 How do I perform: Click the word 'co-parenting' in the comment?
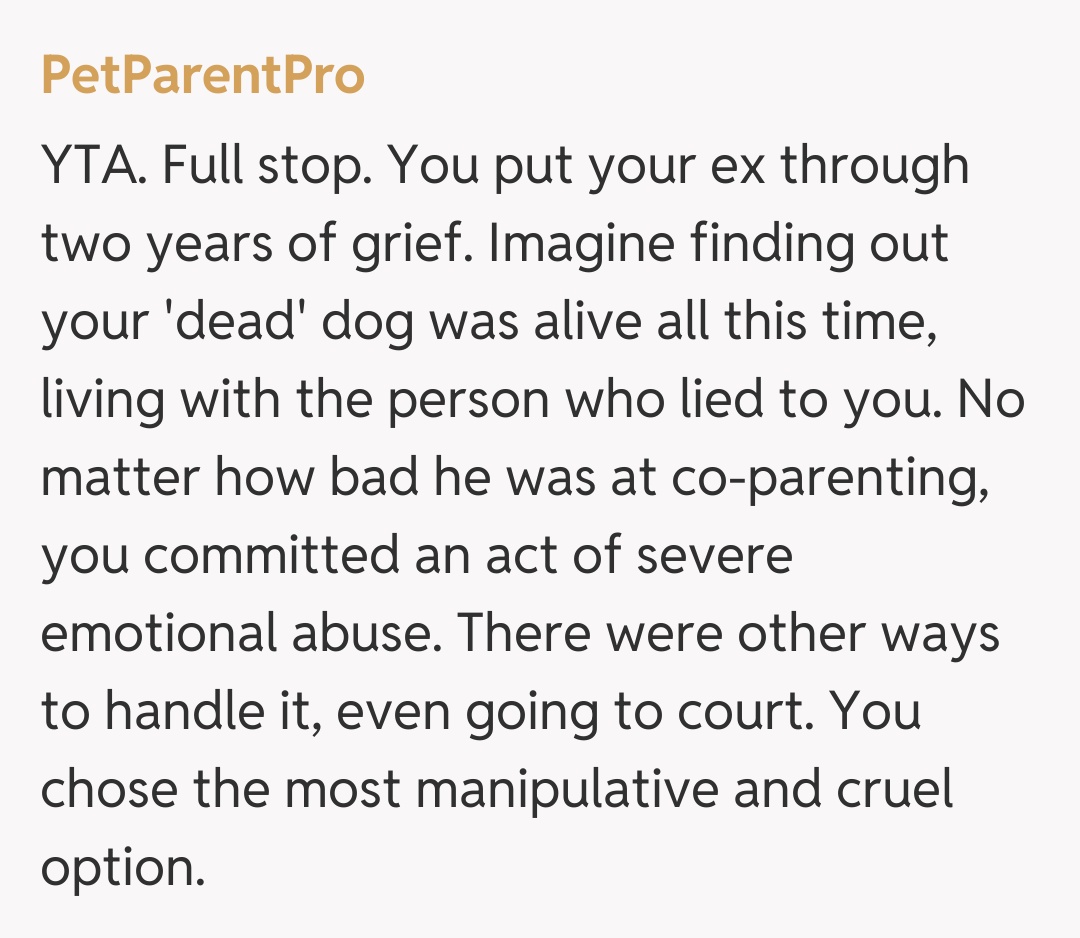816,479
